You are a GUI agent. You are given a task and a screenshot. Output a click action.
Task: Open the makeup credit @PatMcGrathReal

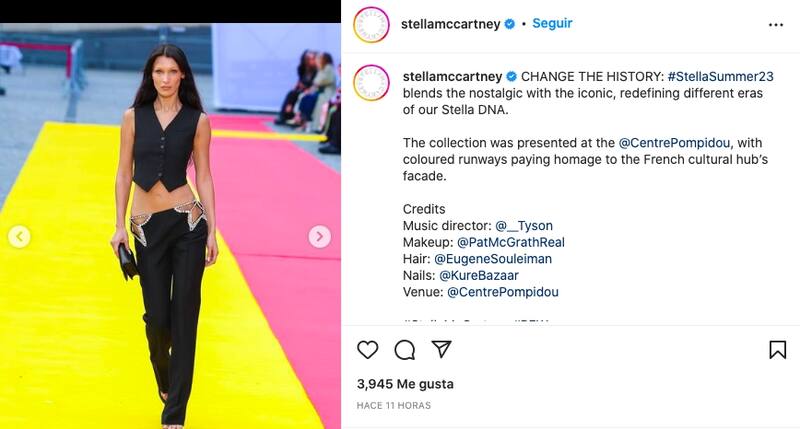click(x=511, y=242)
